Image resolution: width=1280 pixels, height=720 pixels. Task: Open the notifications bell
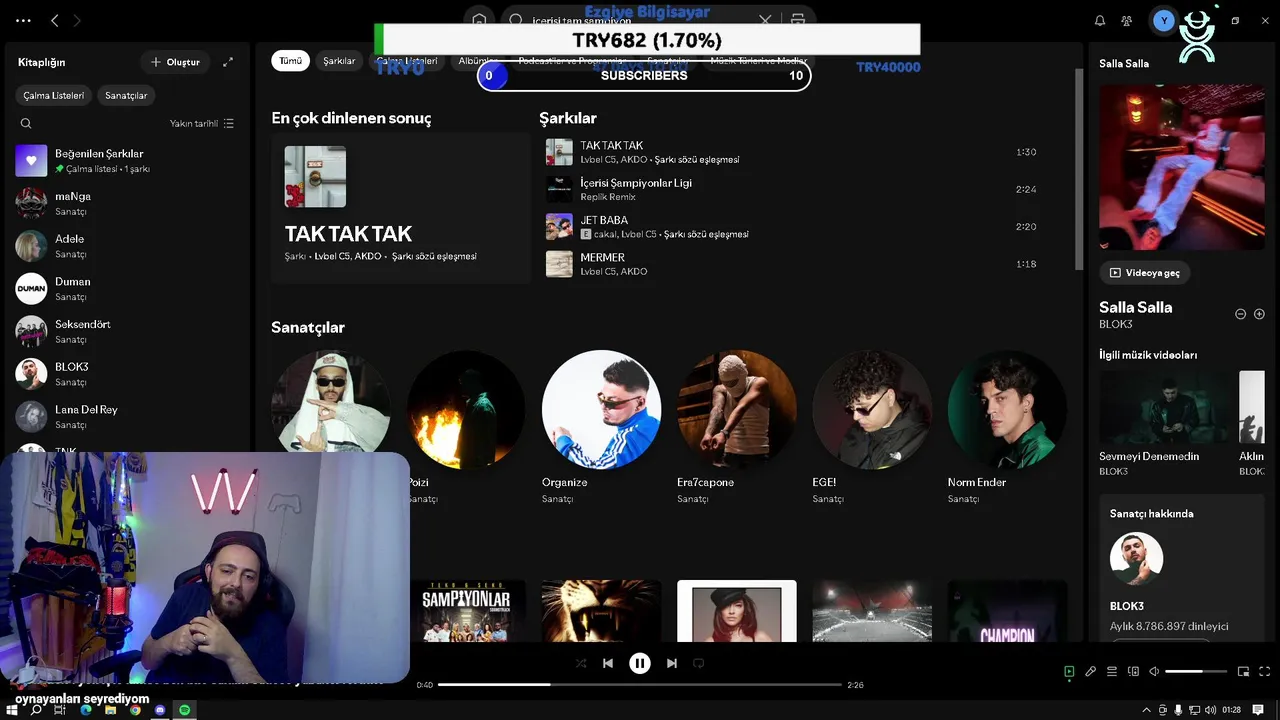click(1100, 20)
